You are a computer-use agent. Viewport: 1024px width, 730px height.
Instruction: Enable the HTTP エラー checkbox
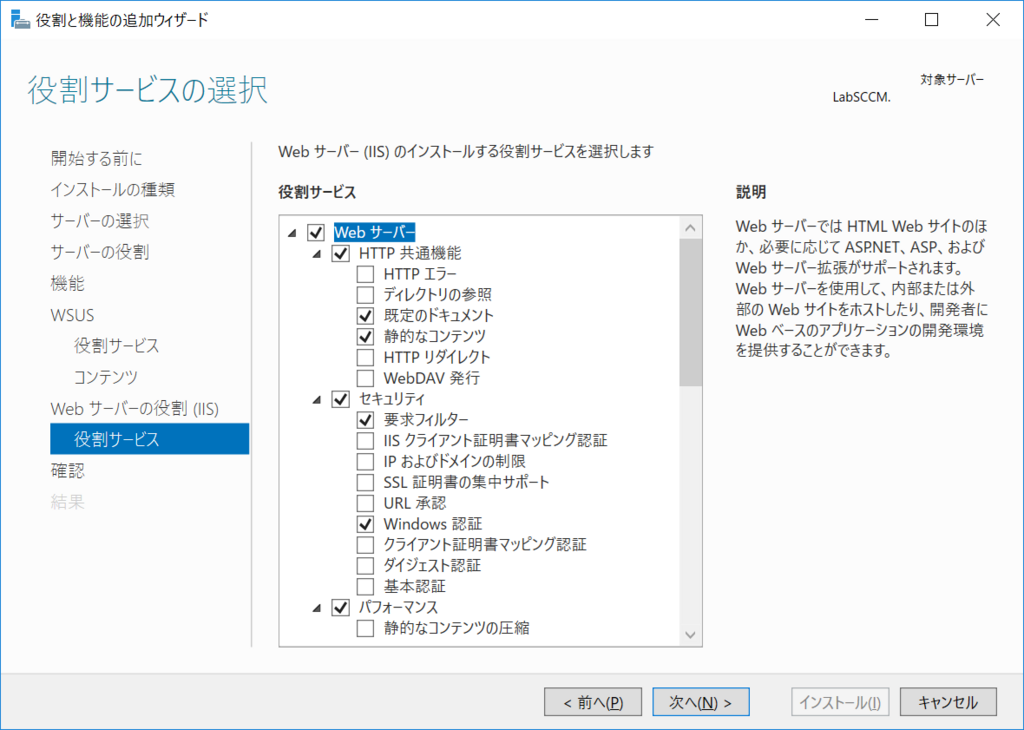point(366,274)
